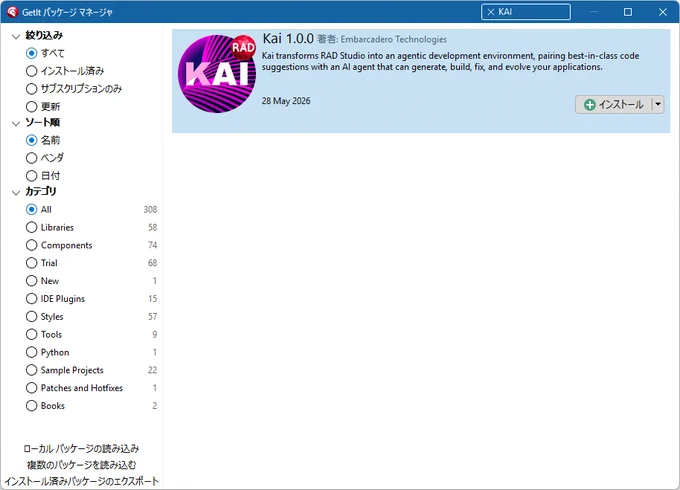Close the GetIt package manager window
The image size is (680, 490).
click(x=663, y=12)
